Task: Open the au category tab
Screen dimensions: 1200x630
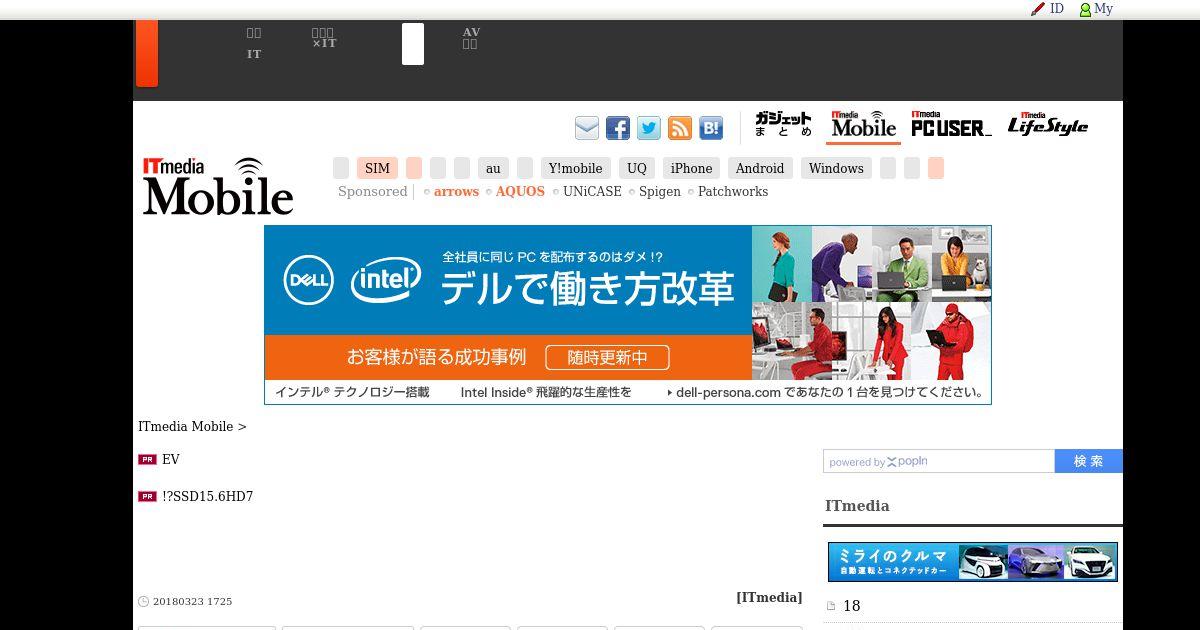Action: pos(493,168)
